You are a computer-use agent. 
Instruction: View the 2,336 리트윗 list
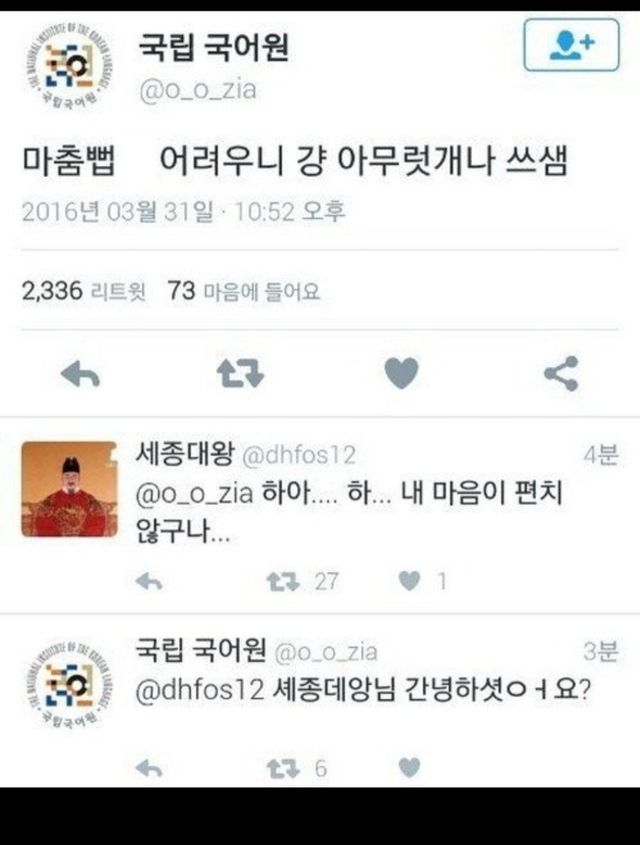[84, 291]
